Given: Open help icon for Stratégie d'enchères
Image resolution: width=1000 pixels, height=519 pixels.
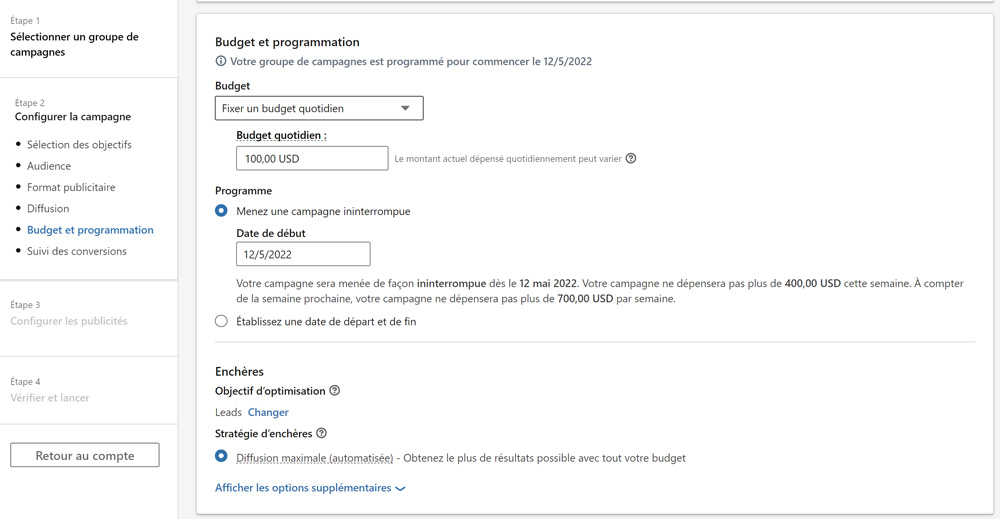Looking at the screenshot, I should coord(321,433).
